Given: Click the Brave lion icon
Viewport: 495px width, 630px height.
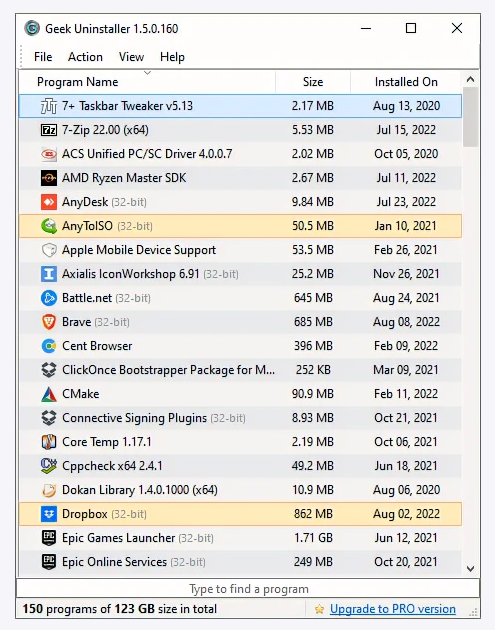Looking at the screenshot, I should pyautogui.click(x=49, y=322).
